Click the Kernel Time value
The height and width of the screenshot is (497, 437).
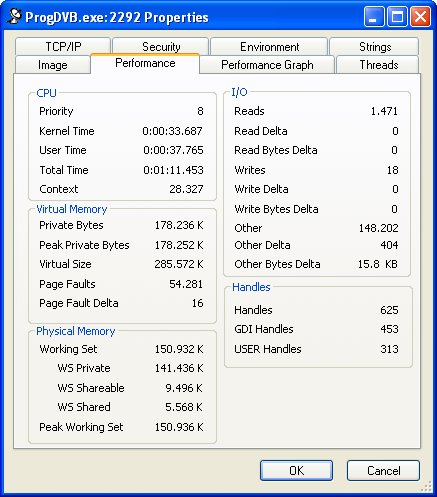tap(172, 131)
